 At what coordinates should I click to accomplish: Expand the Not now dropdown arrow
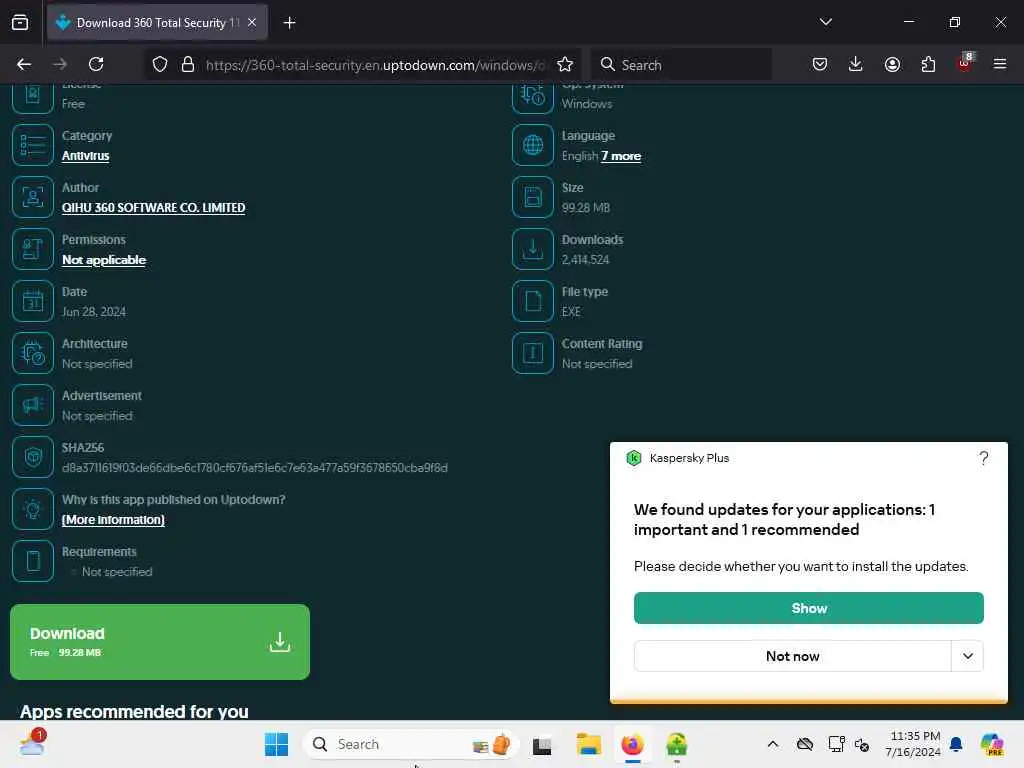click(967, 656)
